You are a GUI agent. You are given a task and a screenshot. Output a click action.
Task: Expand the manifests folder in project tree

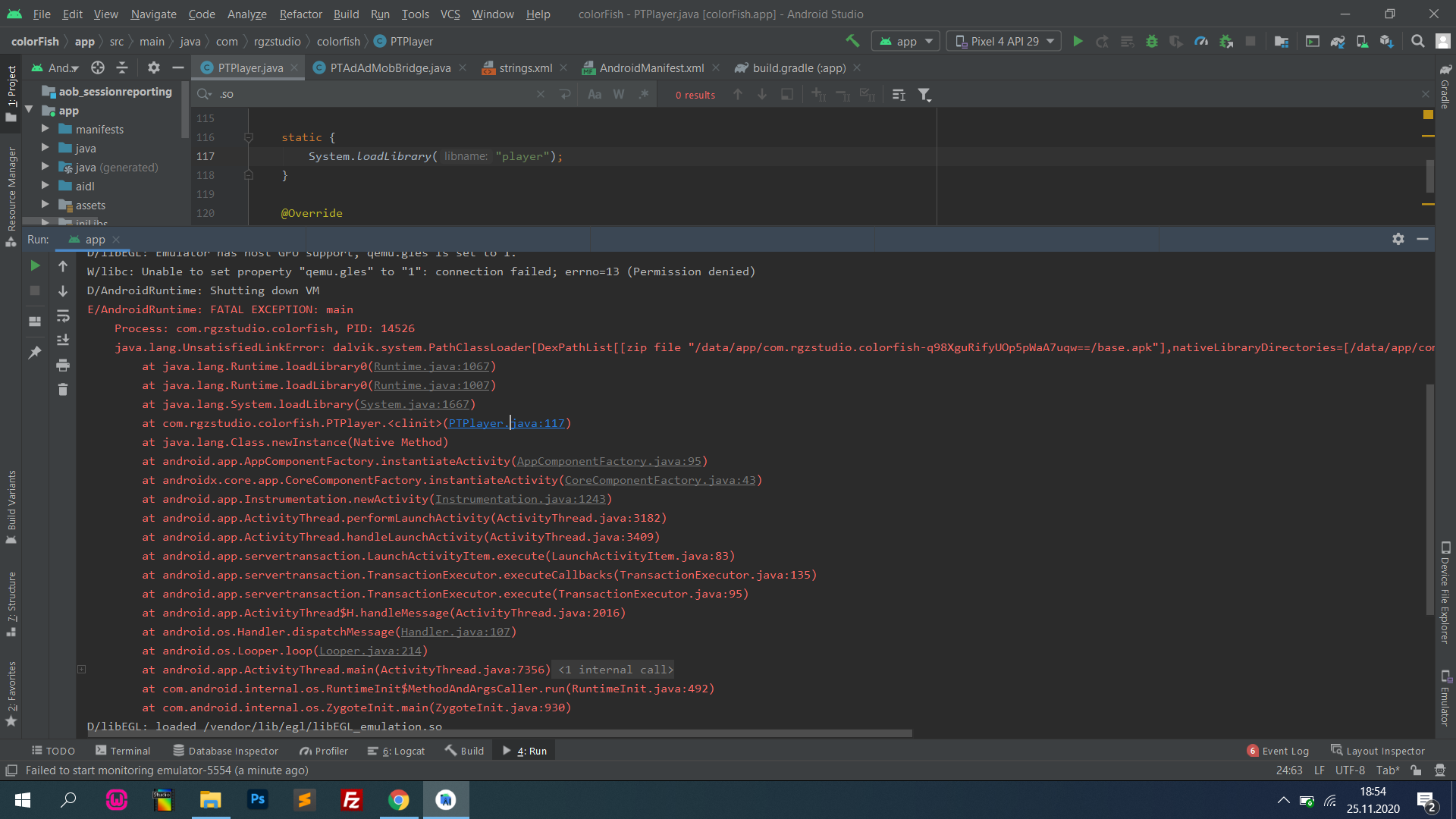click(45, 129)
